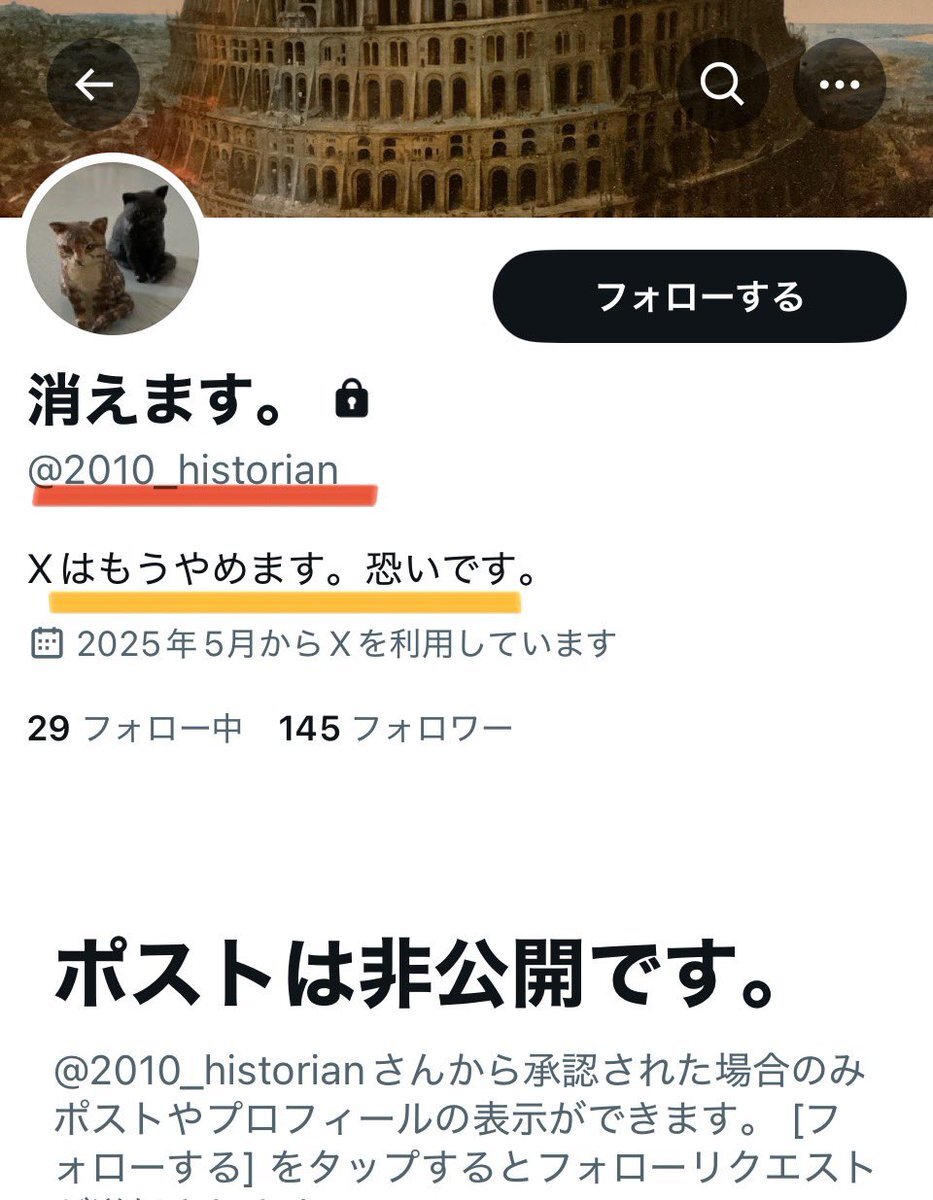Tap the calendar icon next to join date
Screen dimensions: 933x1200
[47, 643]
